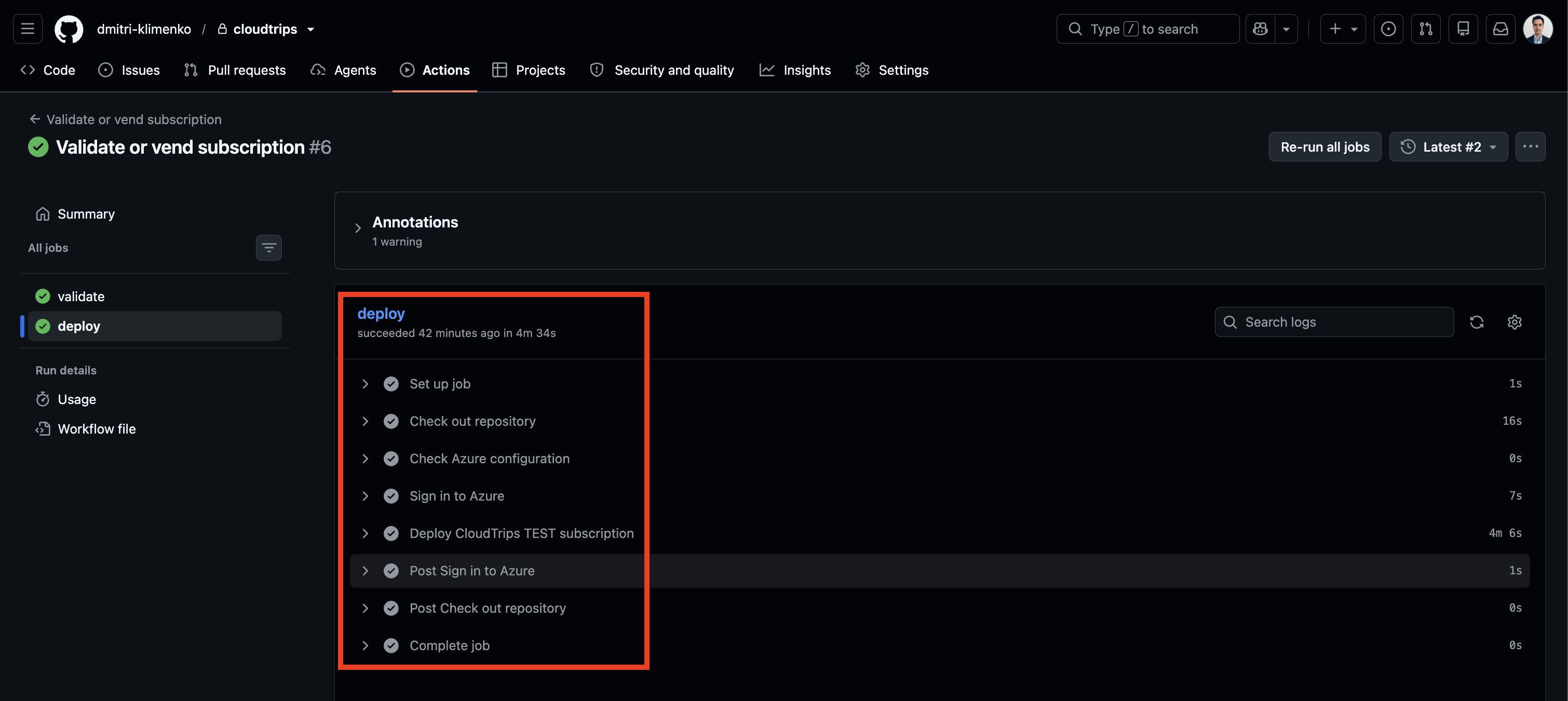Viewport: 1568px width, 701px height.
Task: Open the Insights tab
Action: point(795,70)
